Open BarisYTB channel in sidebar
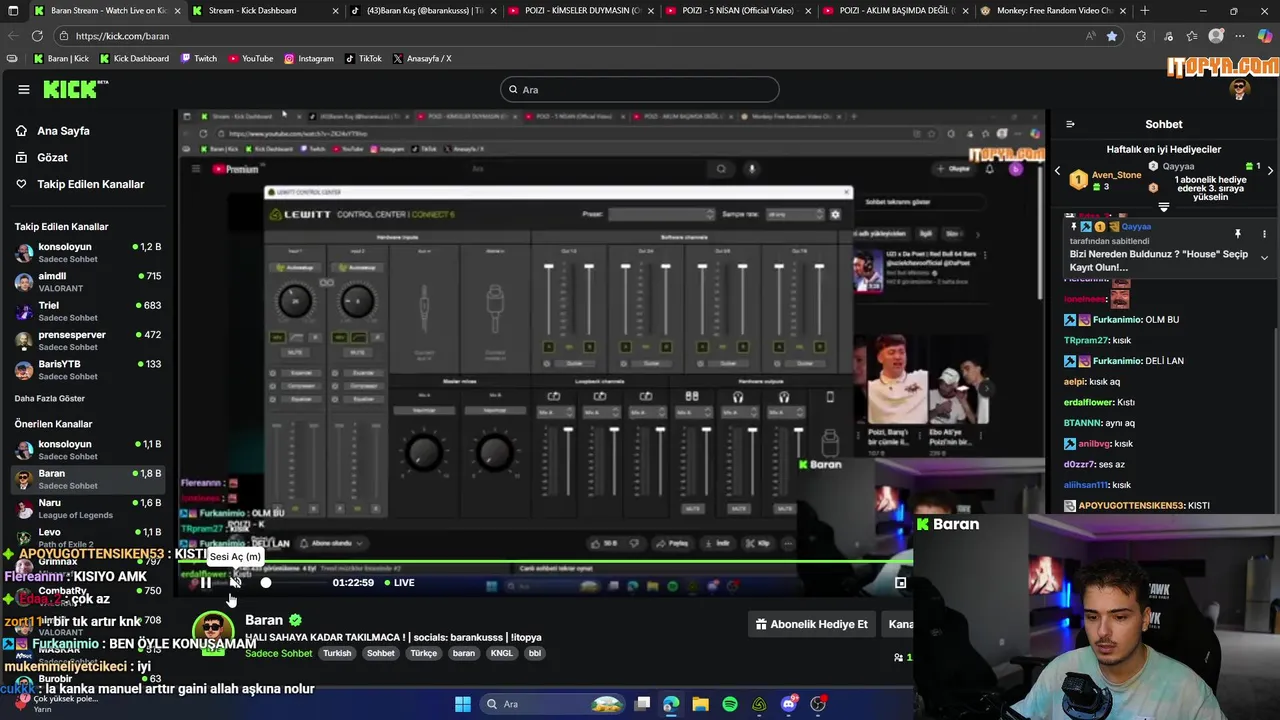1280x720 pixels. click(x=88, y=370)
